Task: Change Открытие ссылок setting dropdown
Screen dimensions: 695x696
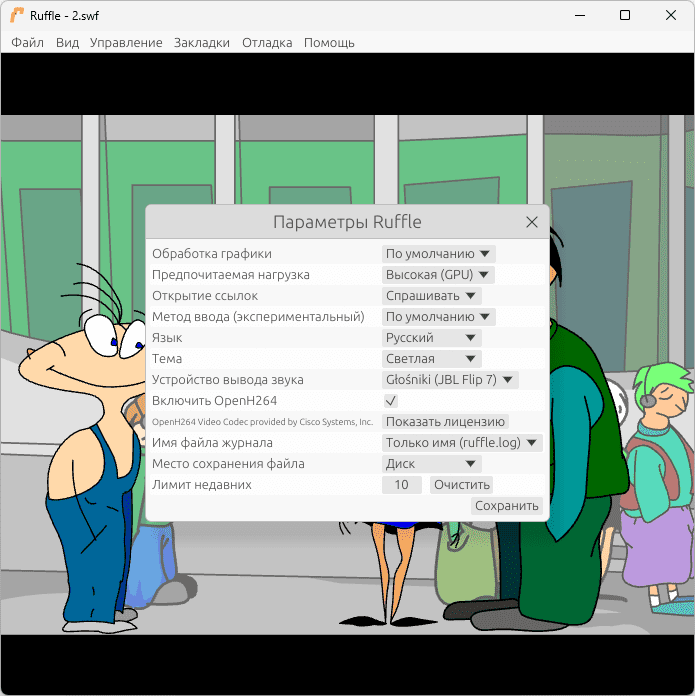Action: [431, 296]
